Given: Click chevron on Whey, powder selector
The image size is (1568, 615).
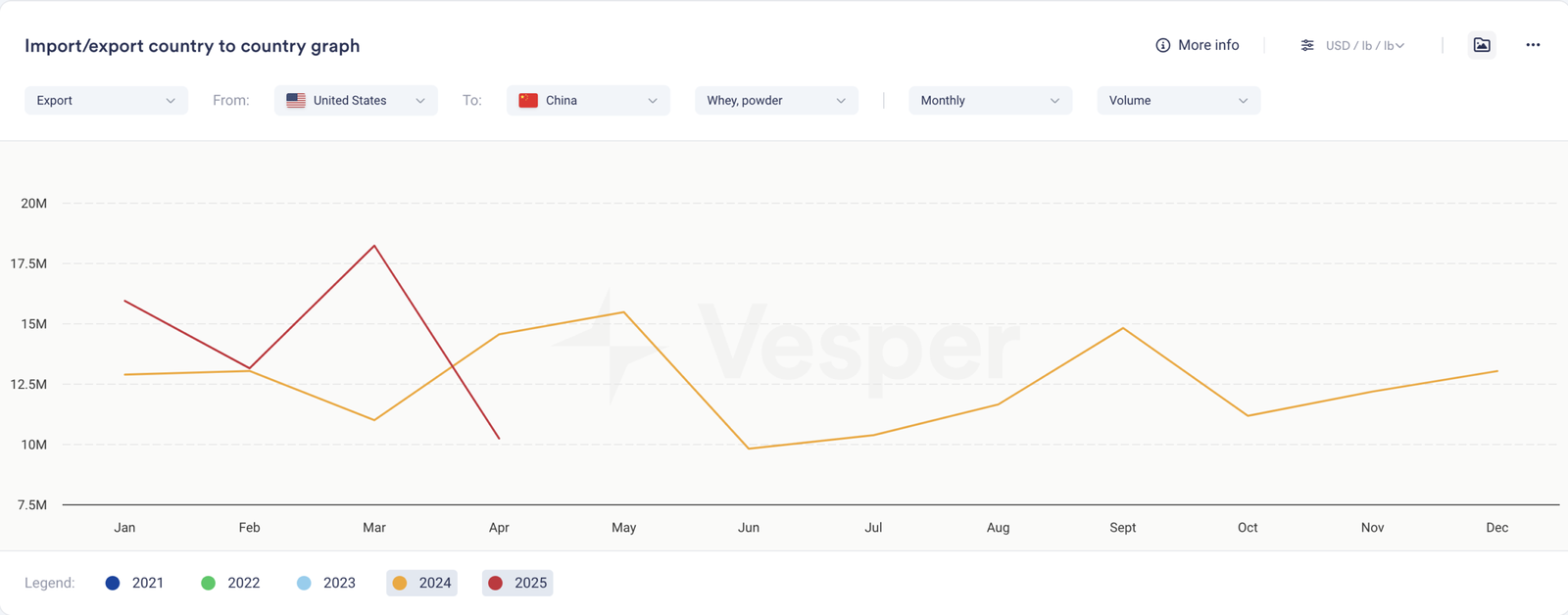Looking at the screenshot, I should pos(841,101).
